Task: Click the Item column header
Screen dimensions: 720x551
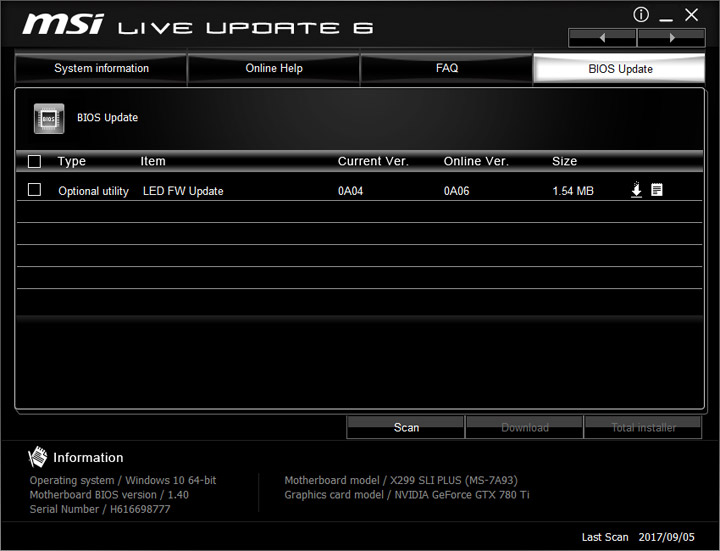Action: (153, 162)
